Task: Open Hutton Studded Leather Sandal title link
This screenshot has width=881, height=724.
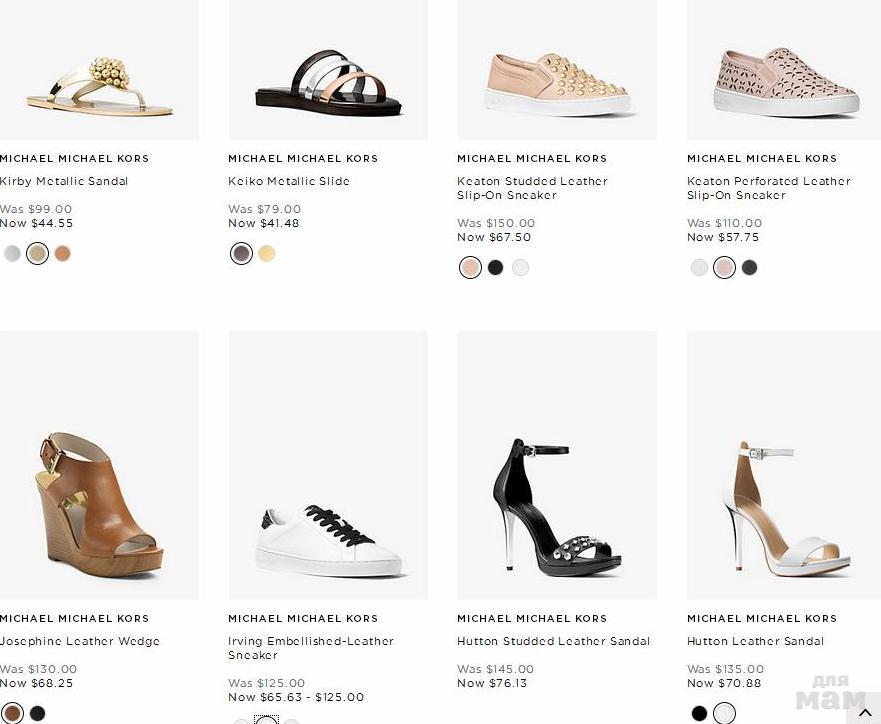Action: (x=553, y=641)
